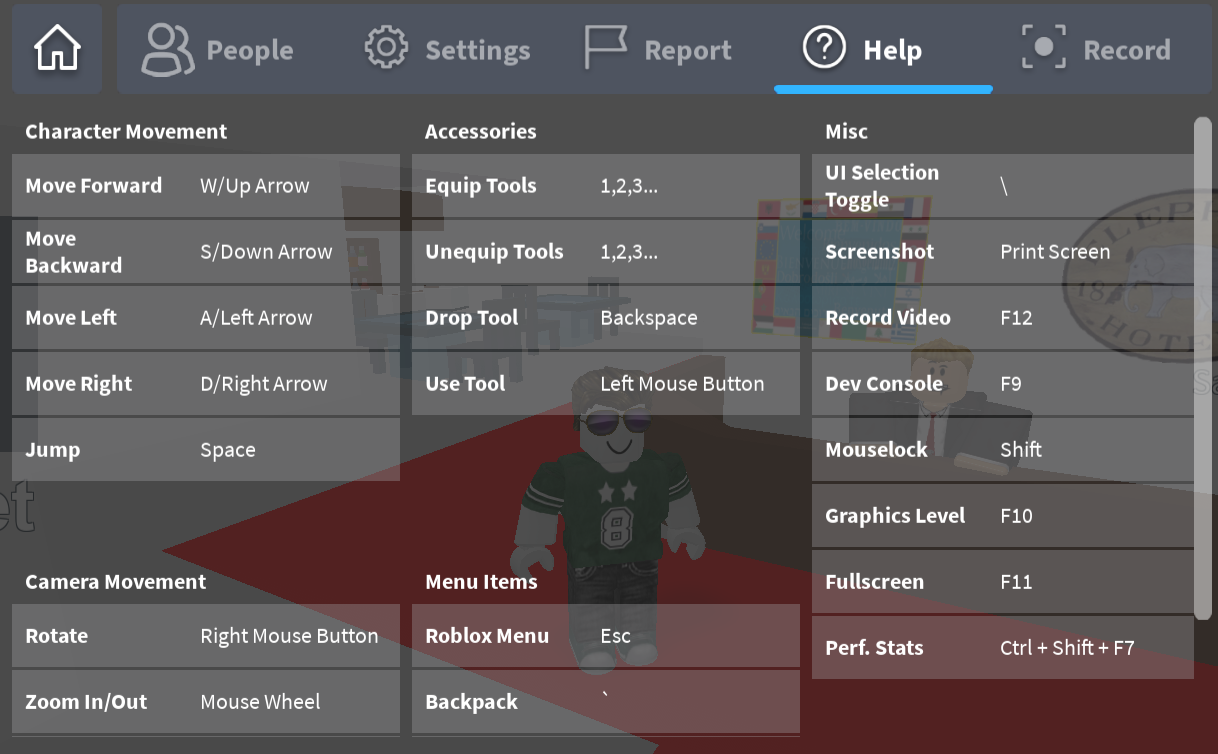1218x754 pixels.
Task: Click the Backspace key binding
Action: pyautogui.click(x=649, y=318)
